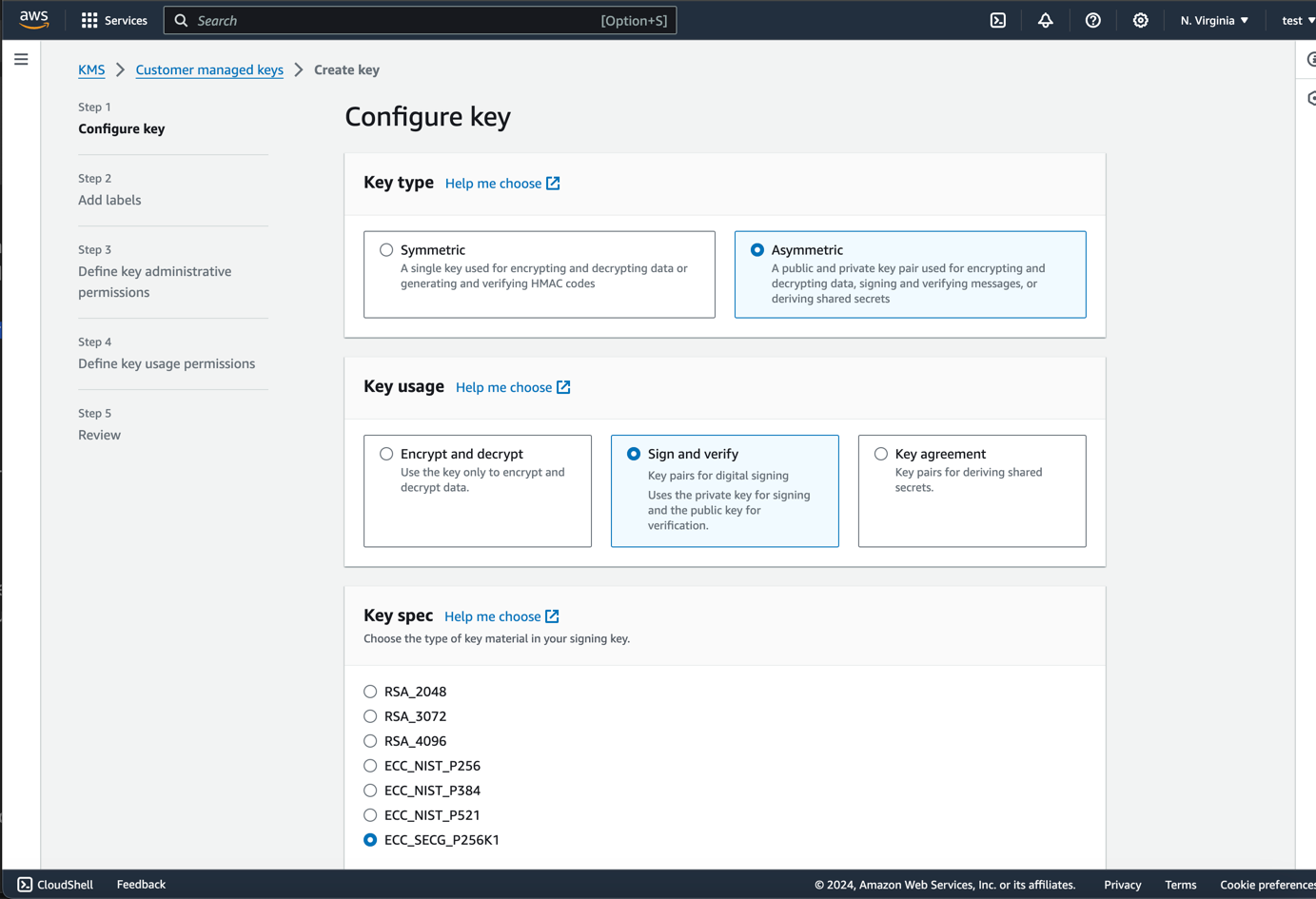Screen dimensions: 1316x899
Task: Open the N. Virginia region dropdown
Action: (x=1214, y=20)
